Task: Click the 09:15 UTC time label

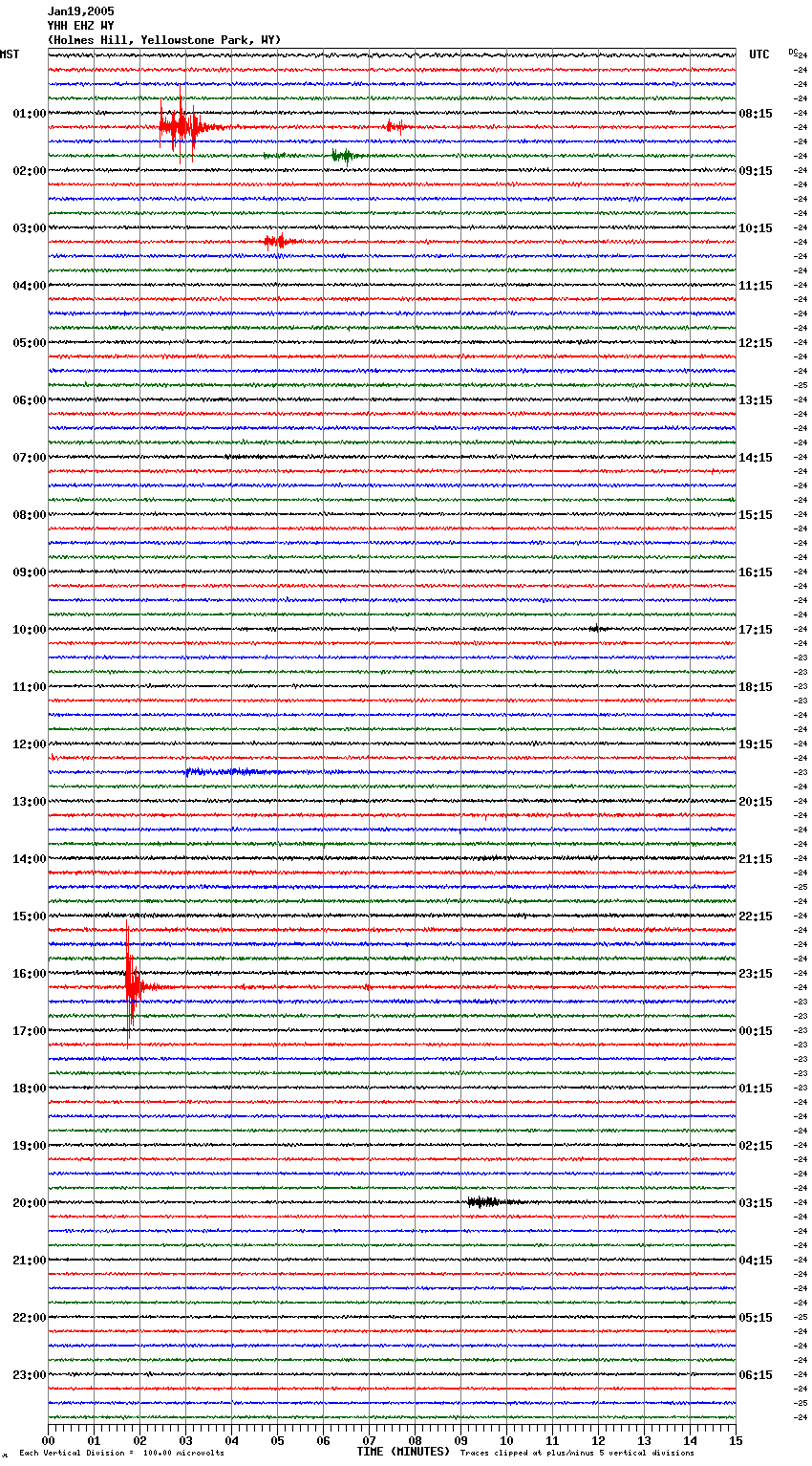Action: click(x=756, y=171)
